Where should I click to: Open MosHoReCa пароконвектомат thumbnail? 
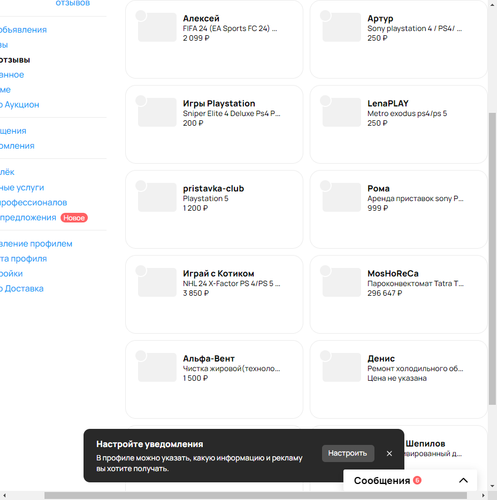point(342,282)
